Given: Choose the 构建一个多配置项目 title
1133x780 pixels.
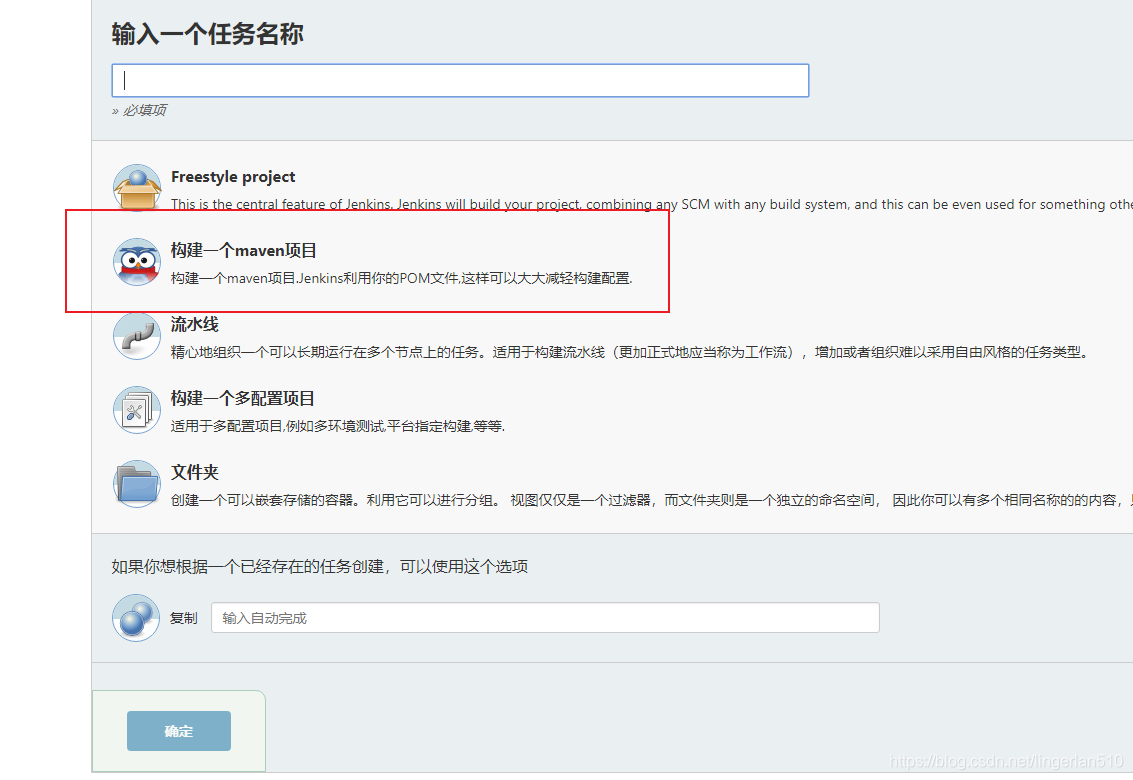Looking at the screenshot, I should [x=243, y=398].
